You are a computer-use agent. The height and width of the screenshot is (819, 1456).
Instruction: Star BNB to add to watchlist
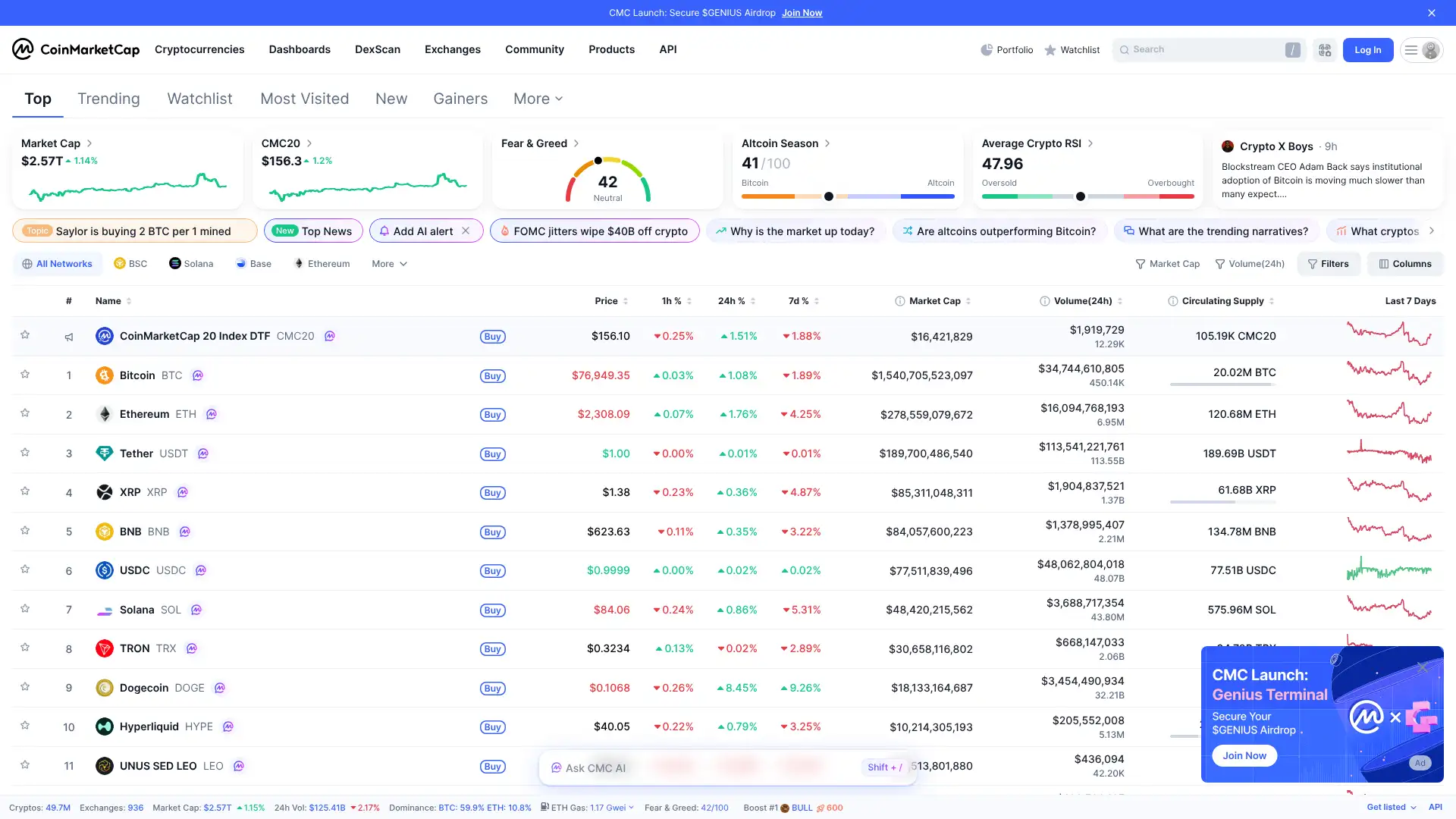[x=25, y=531]
